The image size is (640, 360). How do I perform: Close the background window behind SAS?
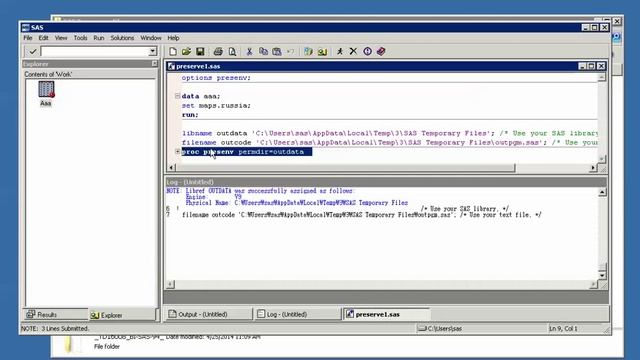click(x=617, y=21)
